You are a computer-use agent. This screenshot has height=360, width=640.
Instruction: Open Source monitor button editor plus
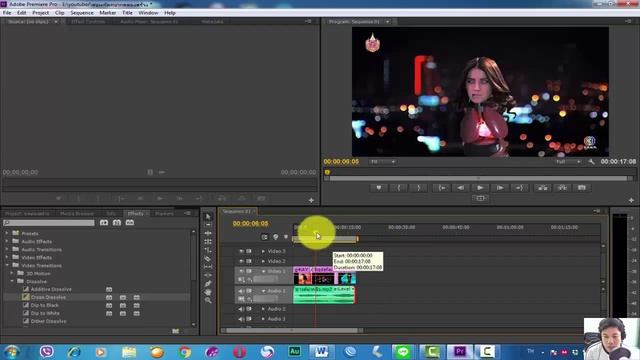311,200
